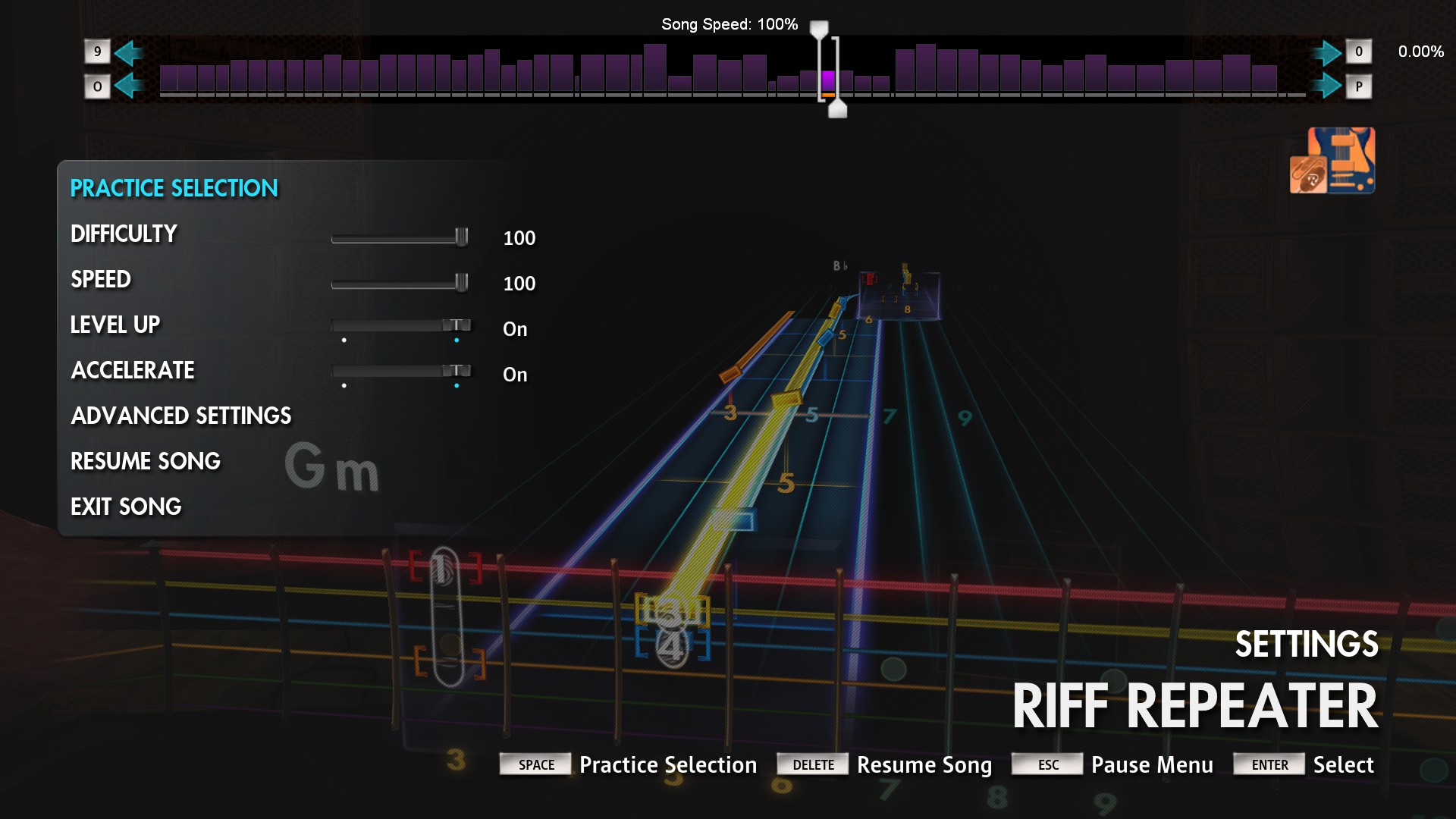Image resolution: width=1456 pixels, height=819 pixels.
Task: Click the 0.00% score readout
Action: click(1421, 52)
